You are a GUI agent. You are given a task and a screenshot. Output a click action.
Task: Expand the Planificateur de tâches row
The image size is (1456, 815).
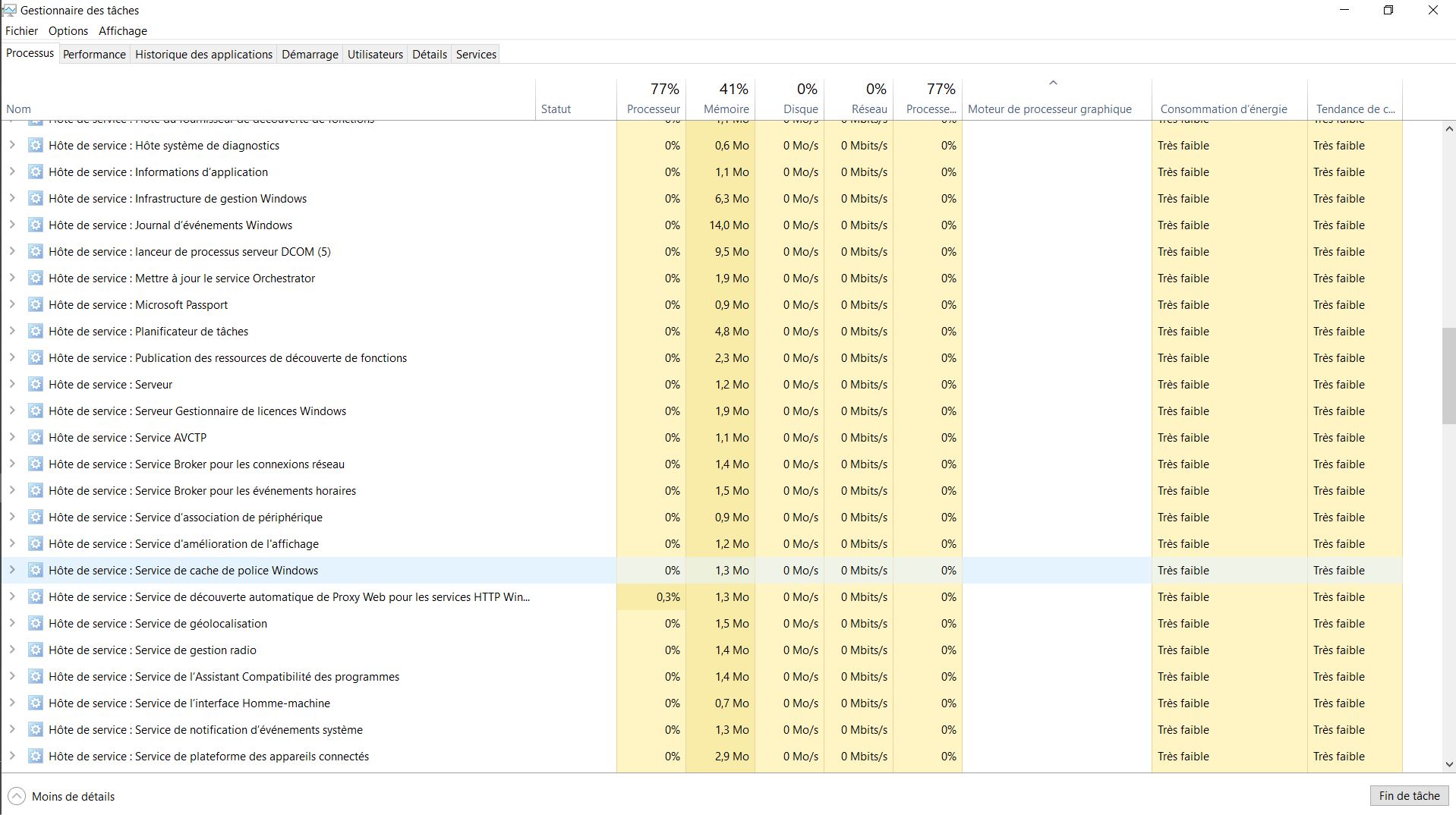pos(12,331)
